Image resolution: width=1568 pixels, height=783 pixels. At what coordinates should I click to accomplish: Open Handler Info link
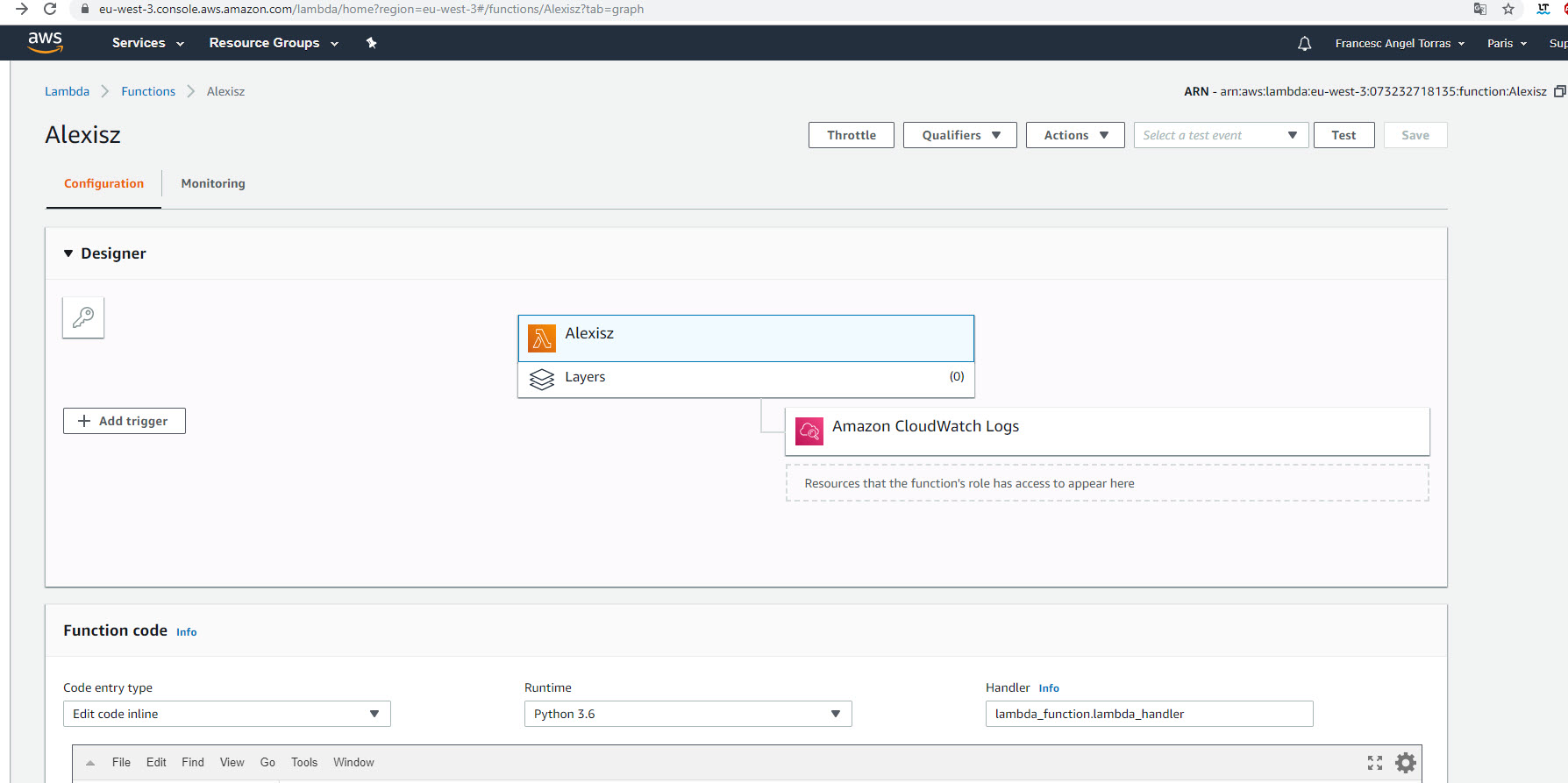(1049, 688)
